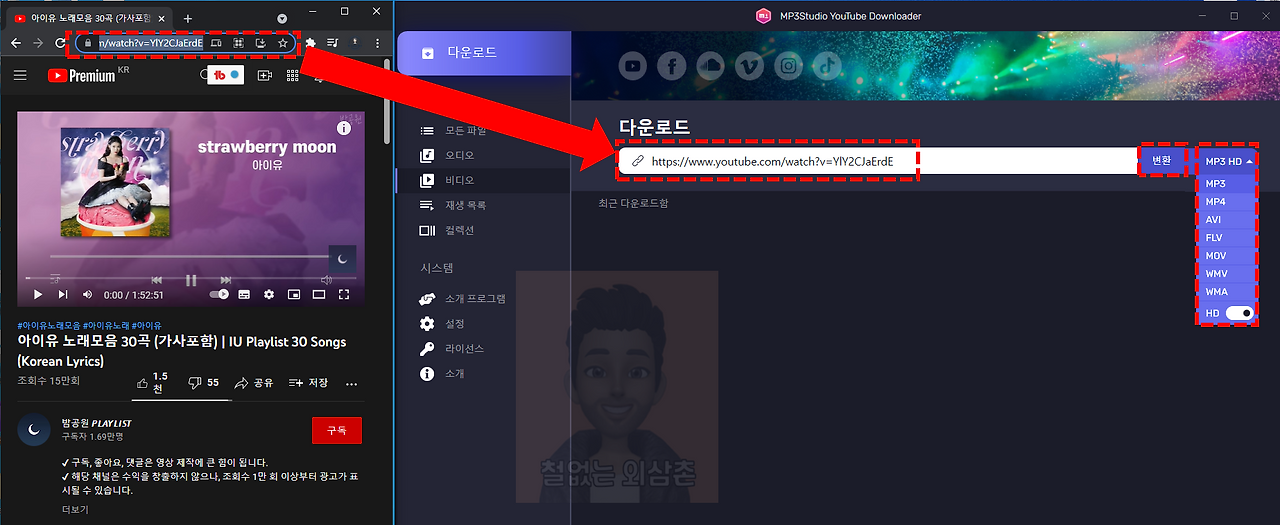Play the YouTube video
This screenshot has width=1280, height=525.
[x=38, y=294]
